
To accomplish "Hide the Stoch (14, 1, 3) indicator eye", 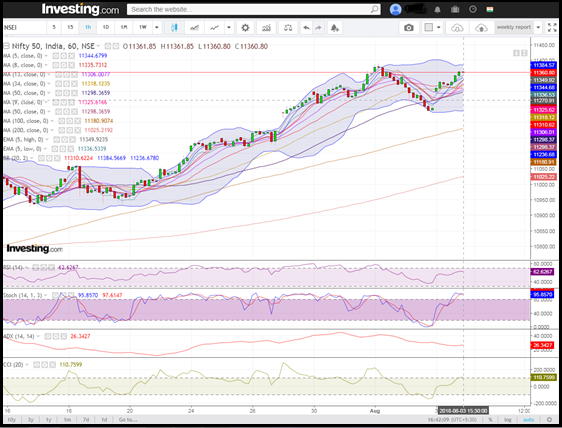I will [55, 295].
